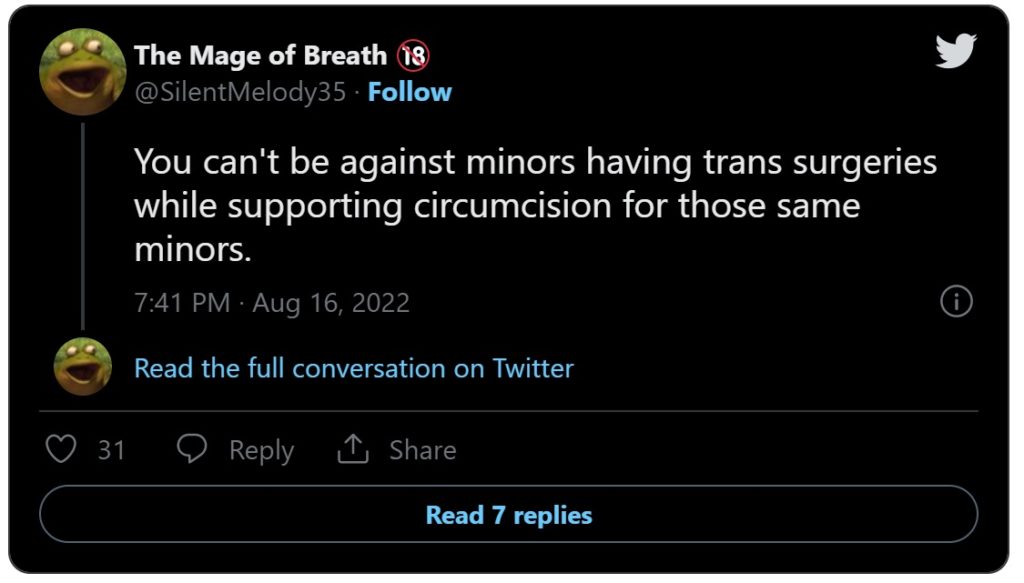Click the Twitter bird logo
1024x583 pixels.
(955, 51)
